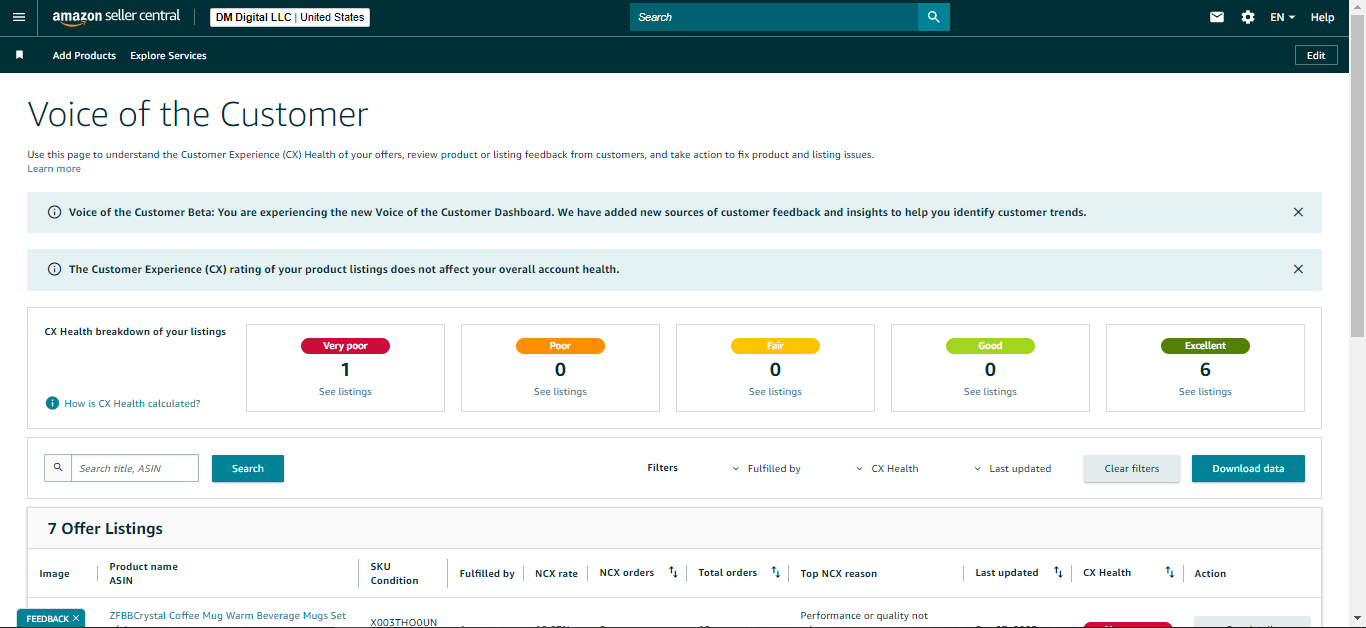Click the SKU Condition column header
Image resolution: width=1366 pixels, height=628 pixels.
coord(394,573)
